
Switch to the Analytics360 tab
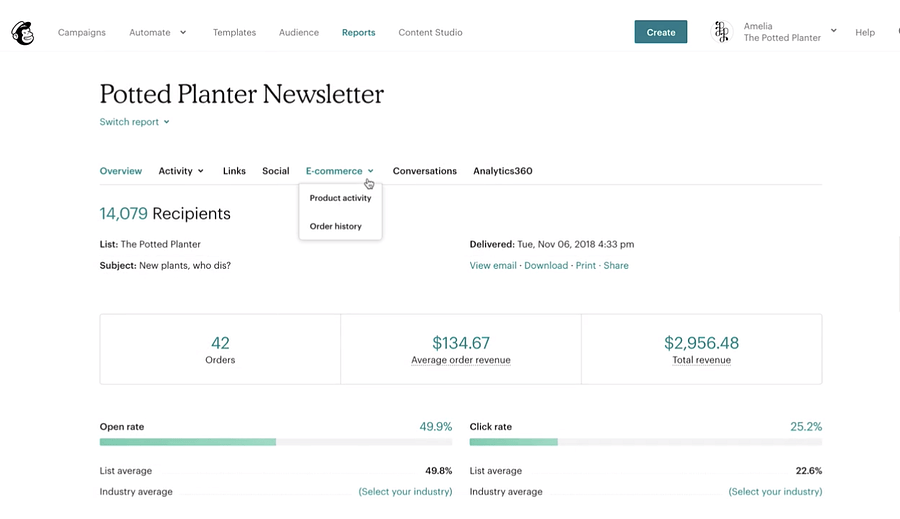point(502,171)
